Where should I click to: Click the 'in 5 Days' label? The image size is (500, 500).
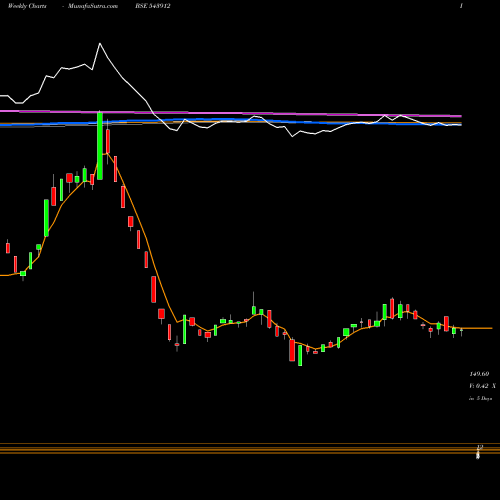click(480, 398)
